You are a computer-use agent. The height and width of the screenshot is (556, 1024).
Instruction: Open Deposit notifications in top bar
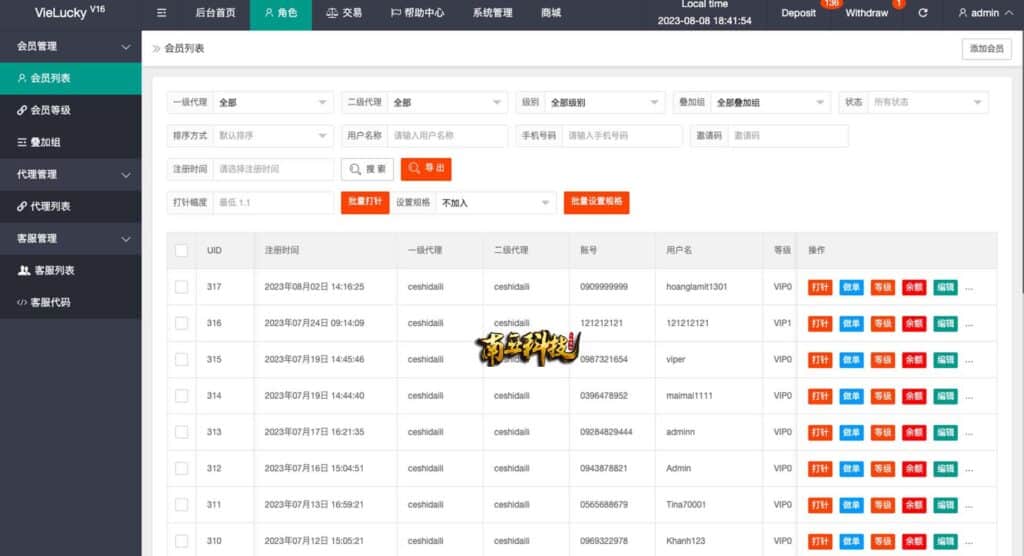pyautogui.click(x=799, y=12)
